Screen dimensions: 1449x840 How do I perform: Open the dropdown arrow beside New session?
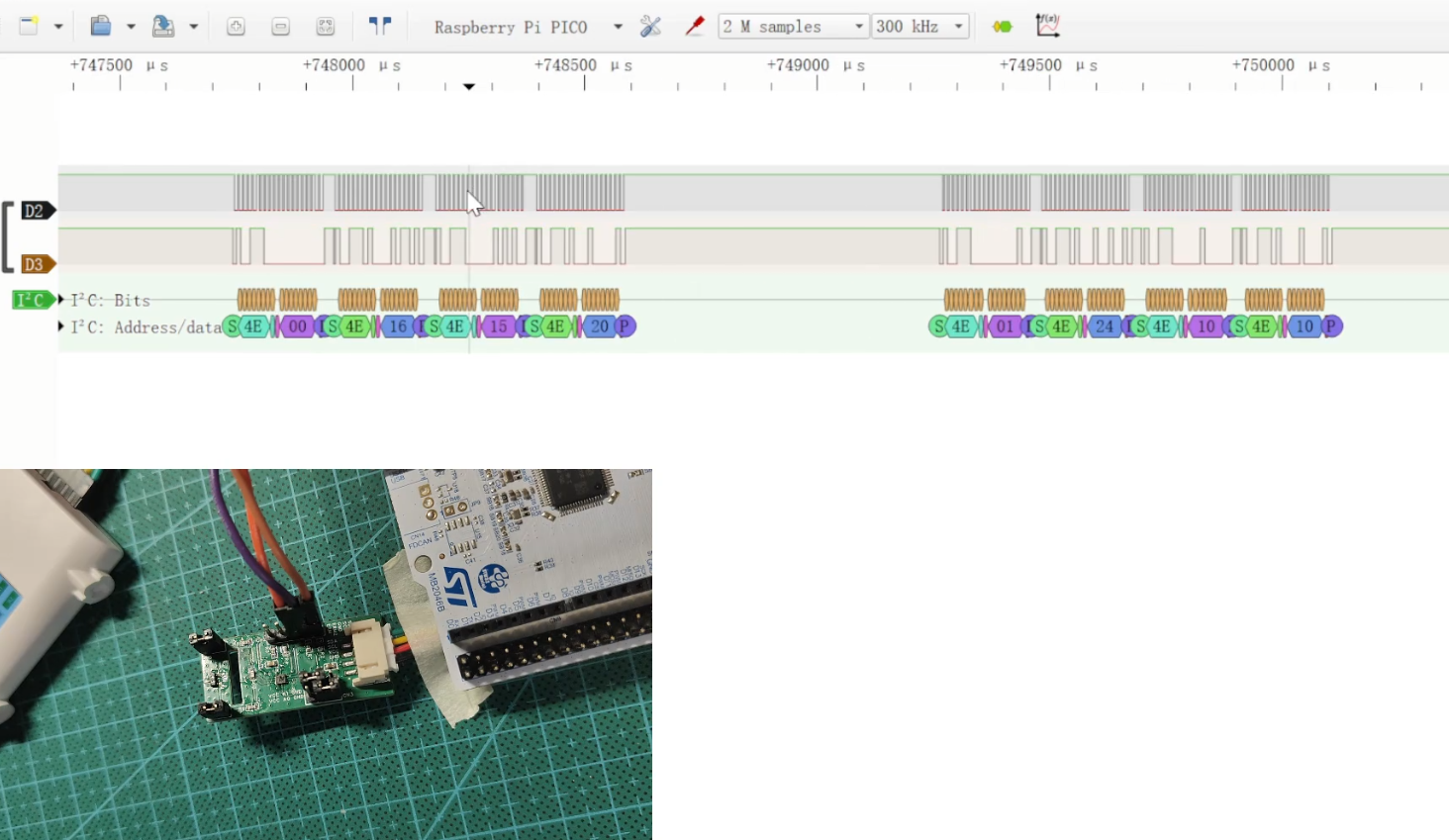pyautogui.click(x=58, y=27)
